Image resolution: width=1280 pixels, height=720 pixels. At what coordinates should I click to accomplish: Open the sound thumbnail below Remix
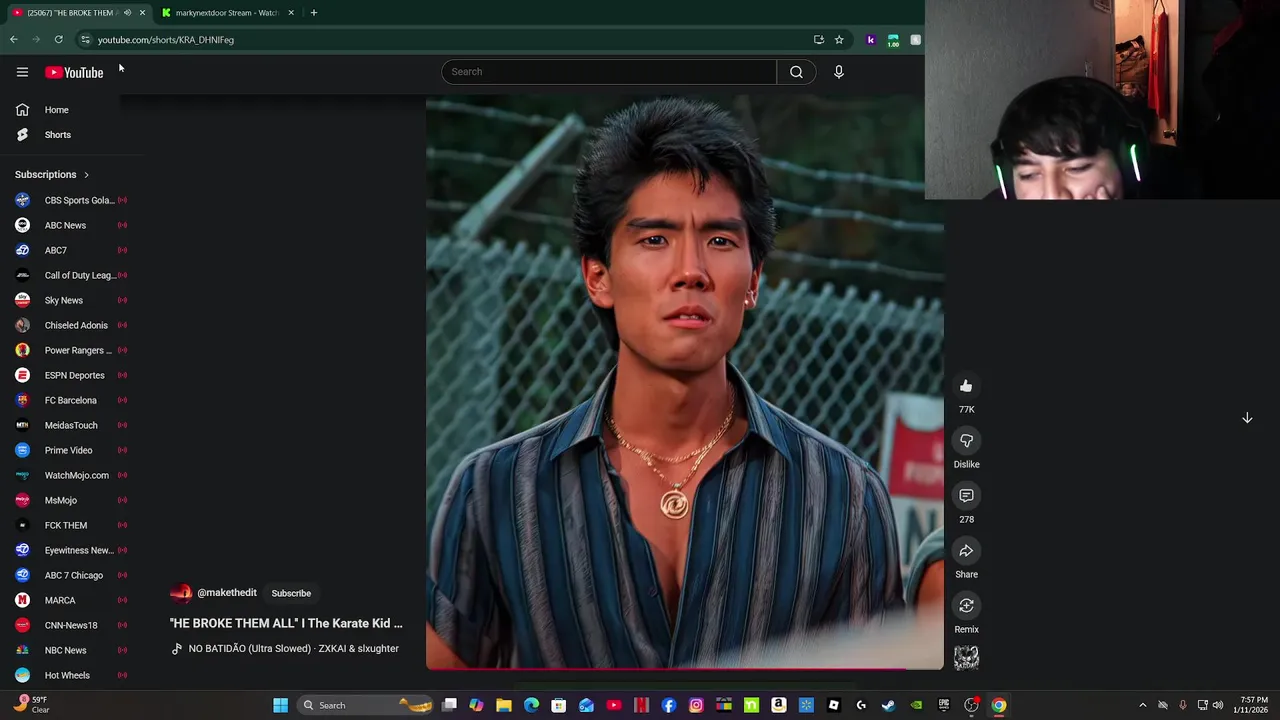click(x=966, y=657)
